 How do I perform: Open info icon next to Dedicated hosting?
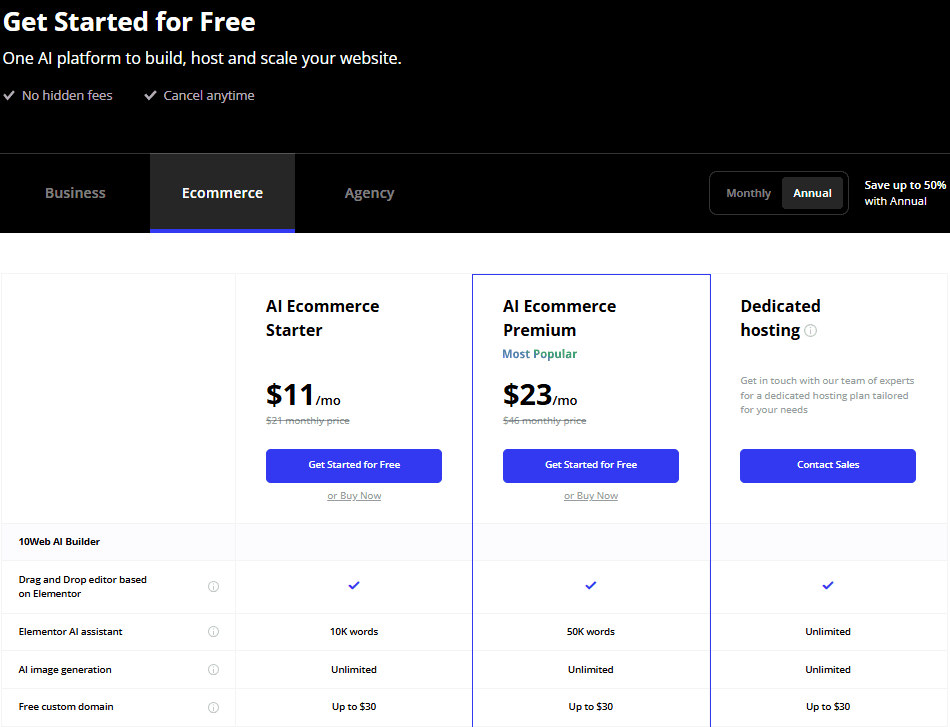[810, 331]
